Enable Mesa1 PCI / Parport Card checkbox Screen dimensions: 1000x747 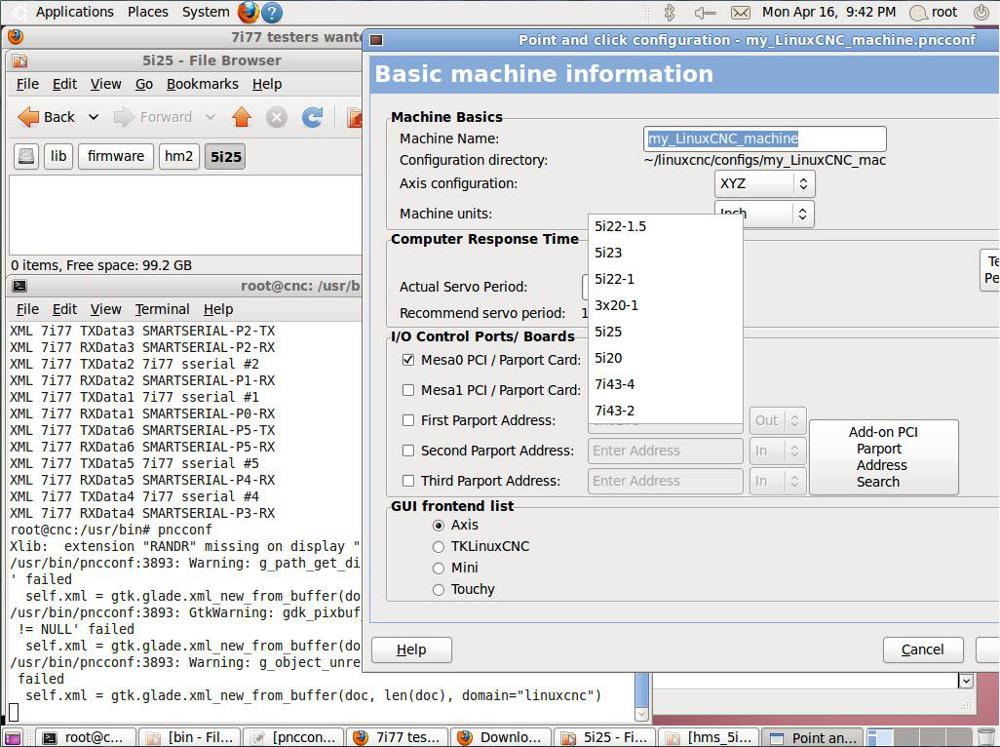tap(408, 390)
